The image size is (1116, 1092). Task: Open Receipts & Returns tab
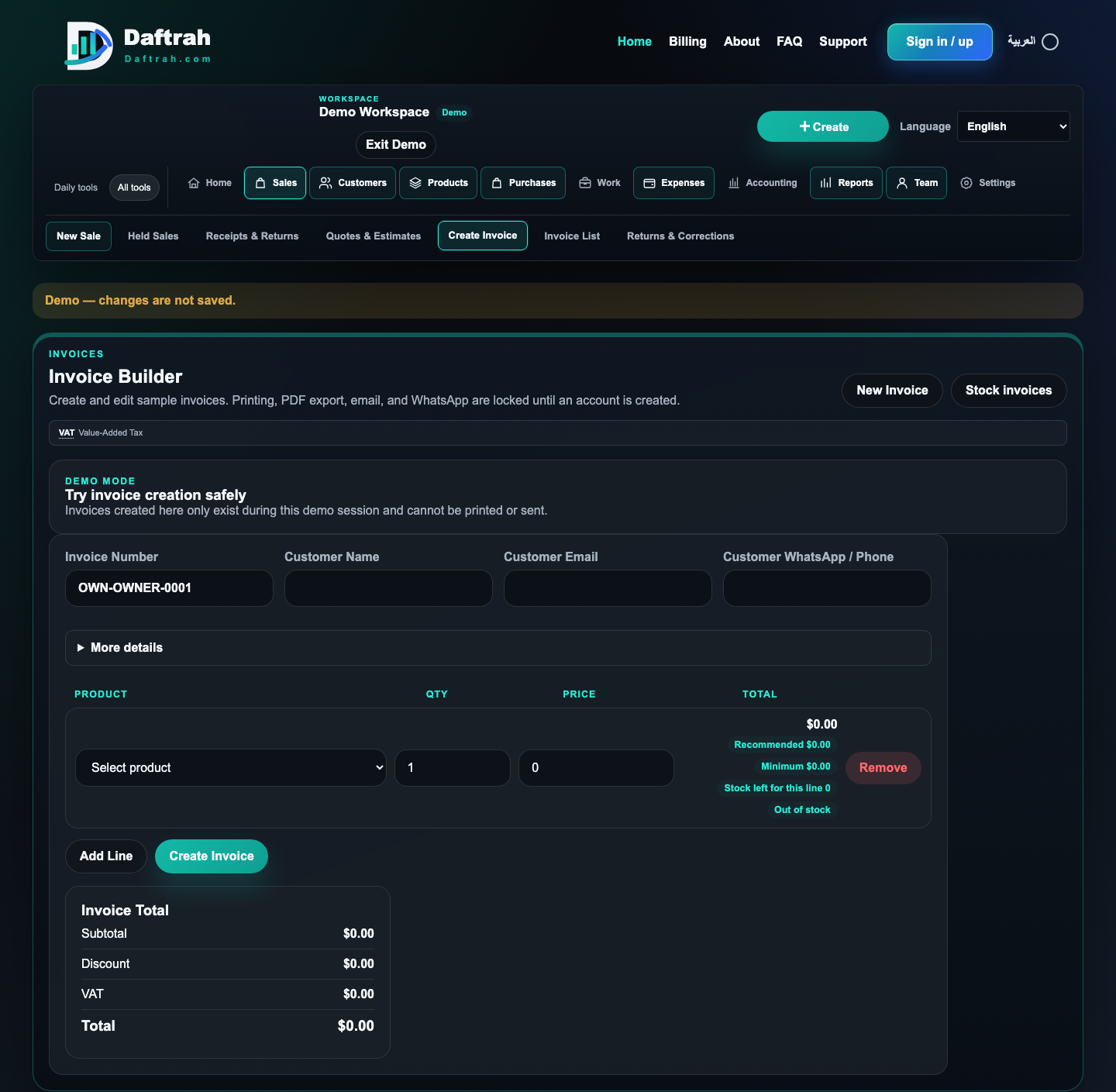click(253, 236)
